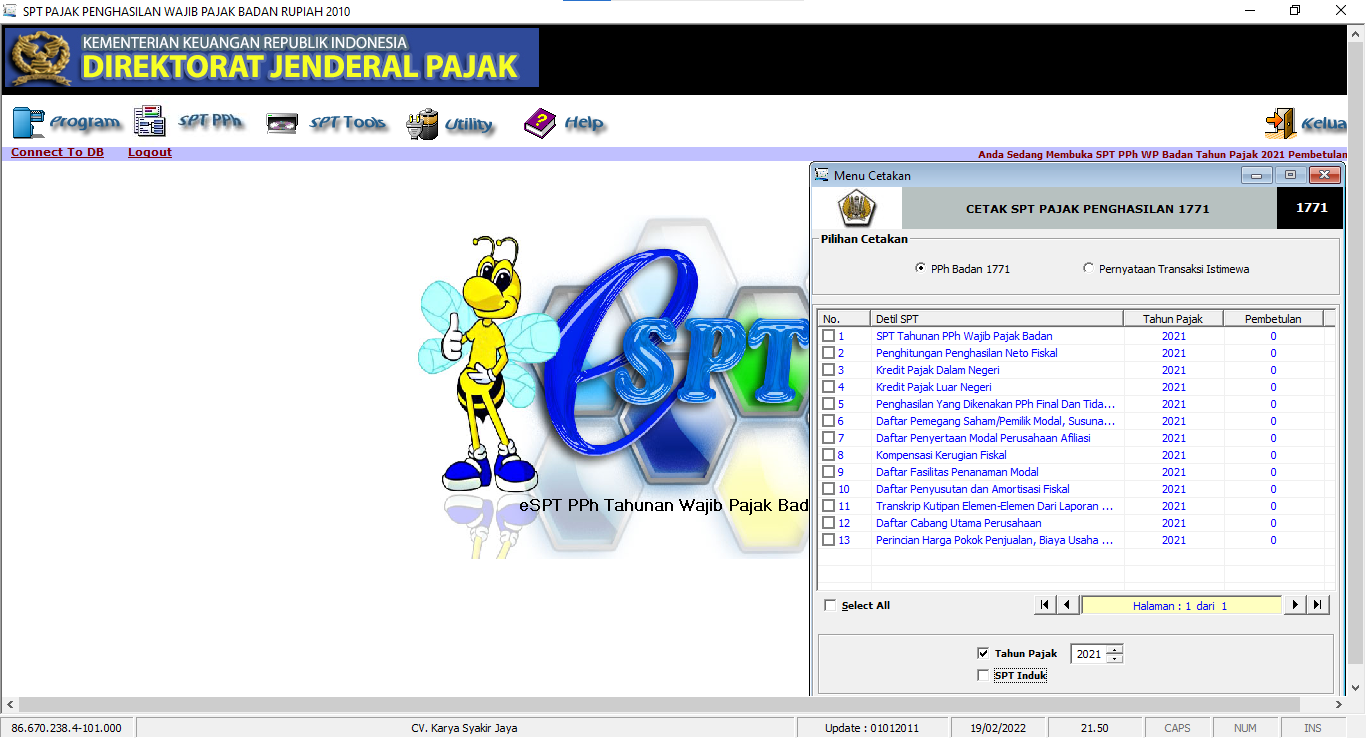Click CV. Karya Syakir Jaya in status bar
Image resolution: width=1366 pixels, height=738 pixels.
(465, 728)
